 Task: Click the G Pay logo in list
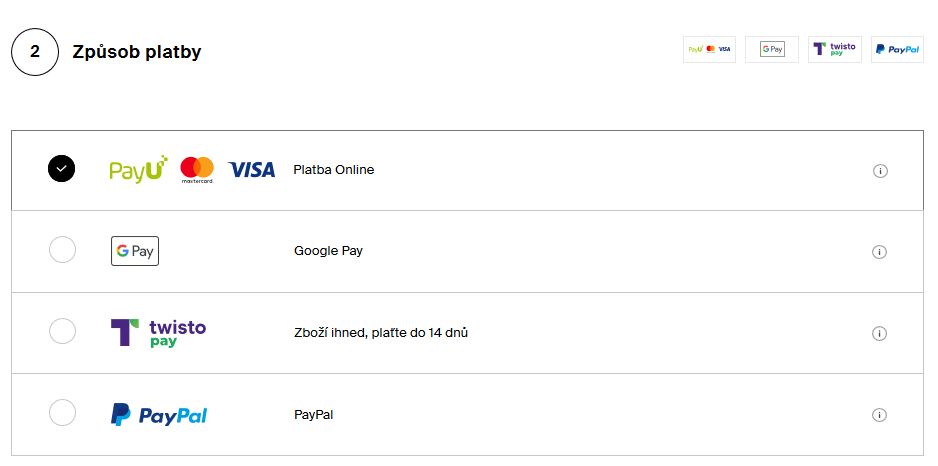pyautogui.click(x=135, y=251)
